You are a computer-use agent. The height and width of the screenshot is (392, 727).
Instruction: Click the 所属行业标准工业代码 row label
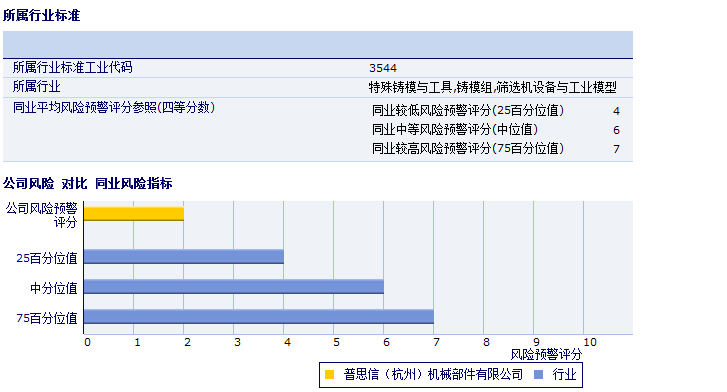(72, 67)
